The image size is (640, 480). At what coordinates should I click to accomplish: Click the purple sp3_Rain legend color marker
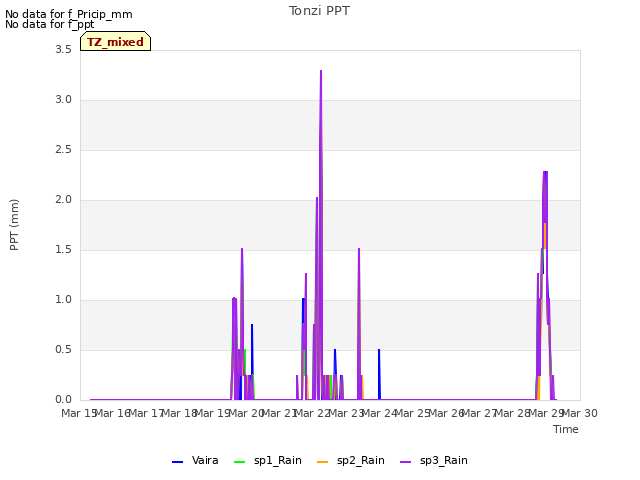click(x=406, y=462)
